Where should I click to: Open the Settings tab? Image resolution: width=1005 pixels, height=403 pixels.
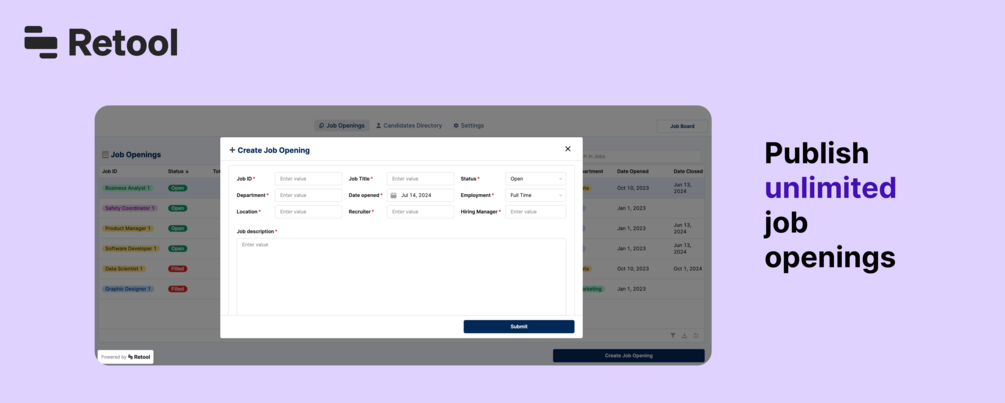tap(469, 126)
